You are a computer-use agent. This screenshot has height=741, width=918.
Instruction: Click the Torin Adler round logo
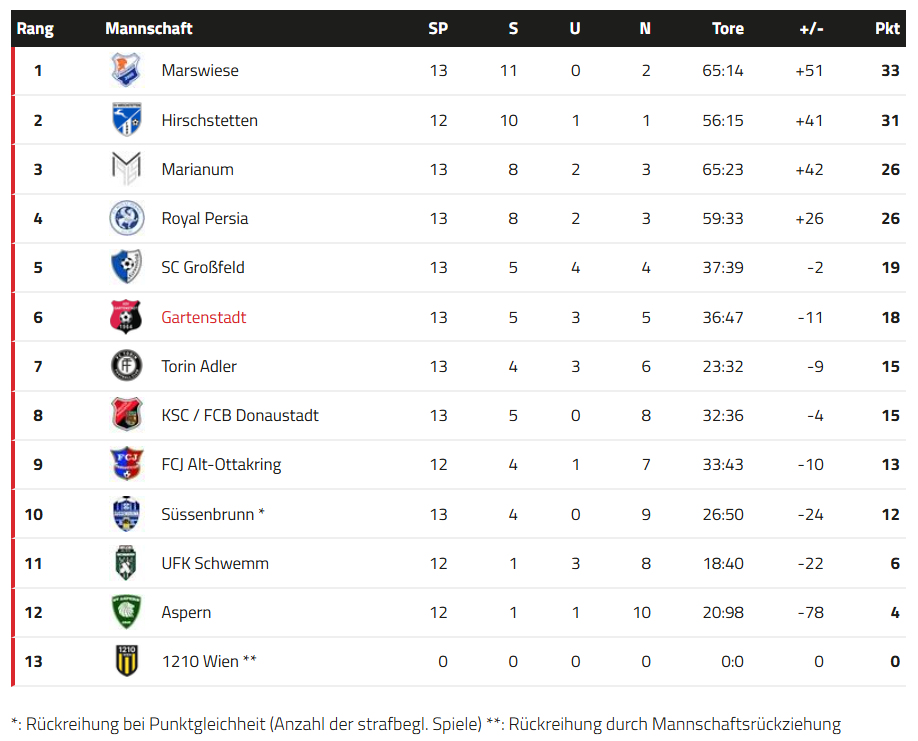pos(126,366)
